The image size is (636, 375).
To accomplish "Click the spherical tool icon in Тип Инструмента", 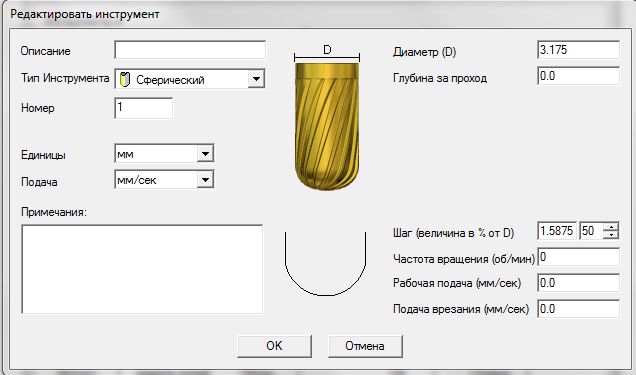I will point(125,79).
